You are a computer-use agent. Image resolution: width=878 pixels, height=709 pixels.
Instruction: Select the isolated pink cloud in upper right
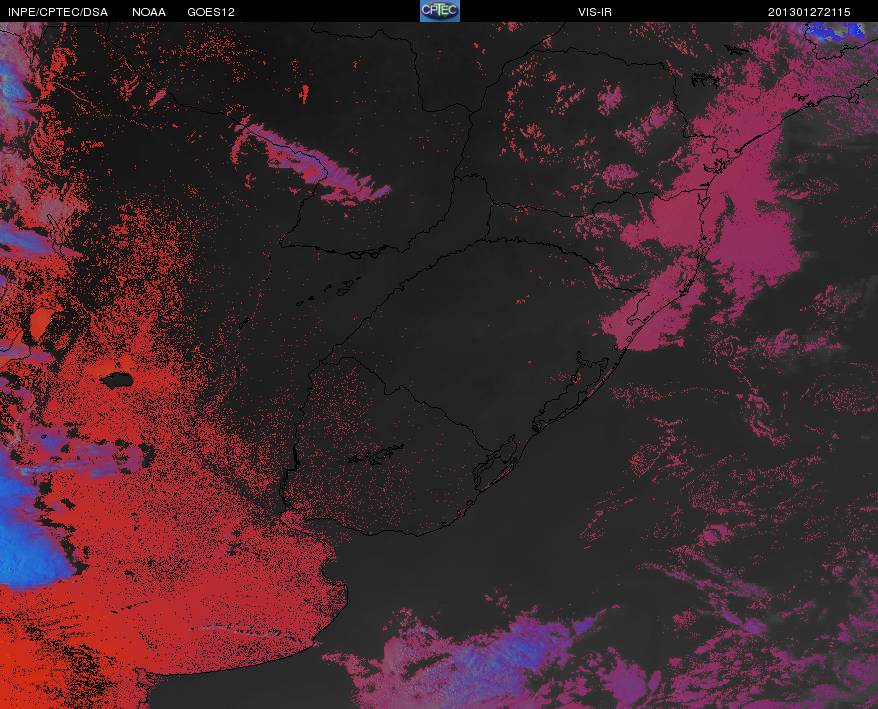(x=609, y=100)
